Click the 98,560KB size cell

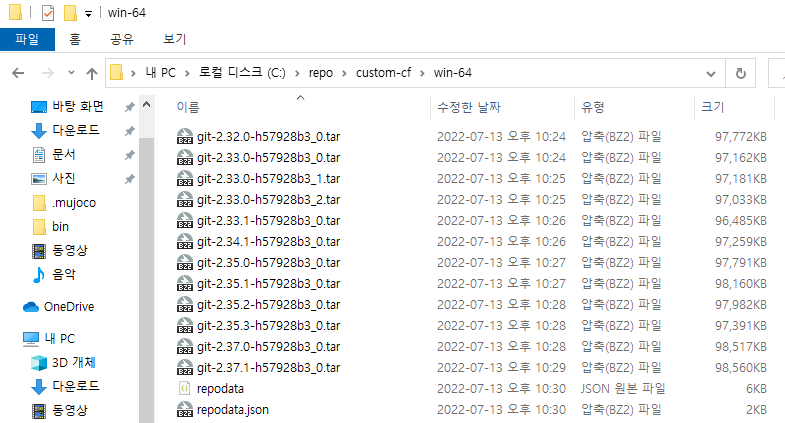tap(740, 367)
